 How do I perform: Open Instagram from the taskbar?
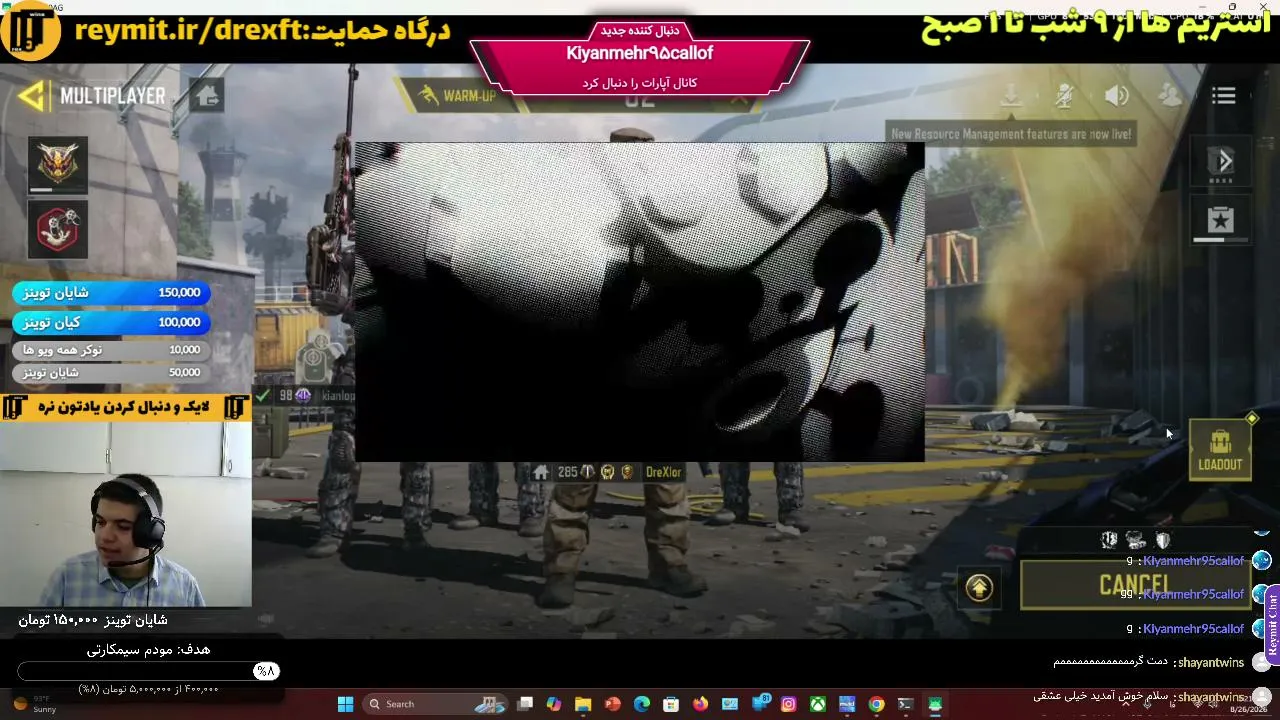(789, 704)
